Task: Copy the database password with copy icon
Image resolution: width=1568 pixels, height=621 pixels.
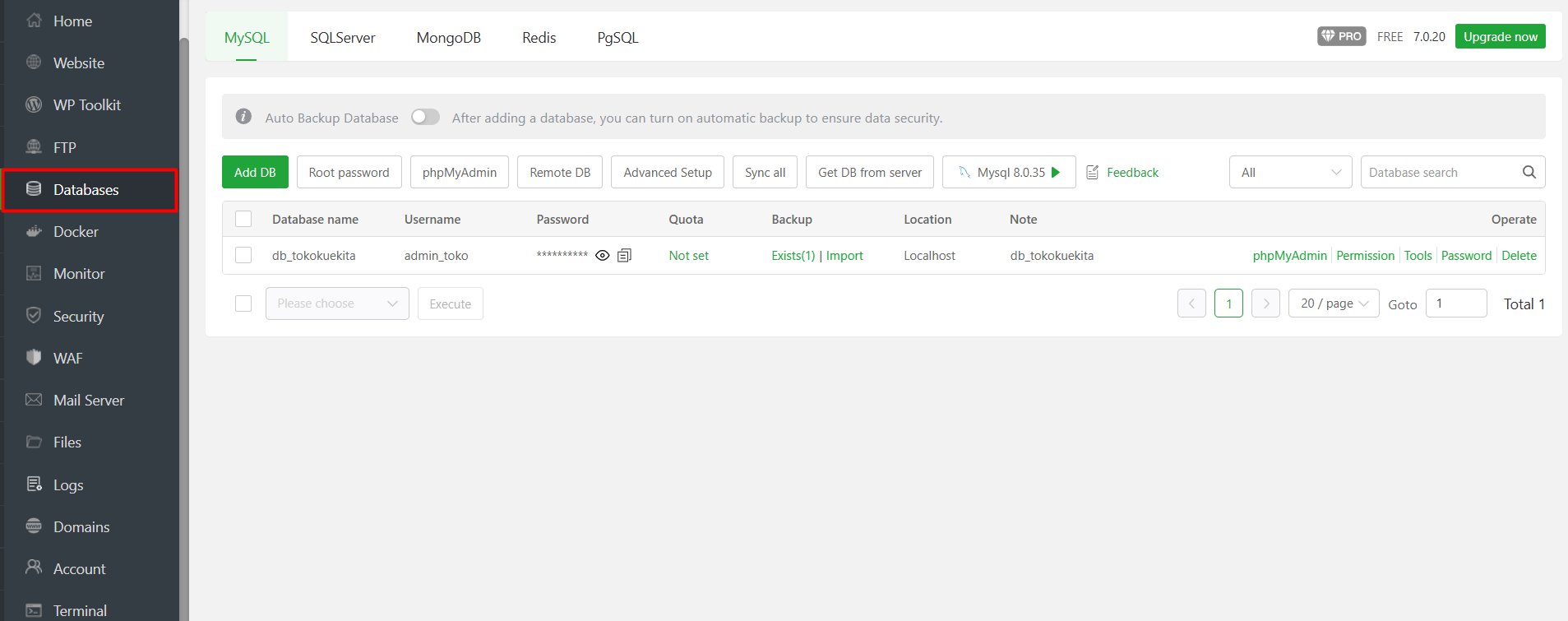Action: [625, 256]
